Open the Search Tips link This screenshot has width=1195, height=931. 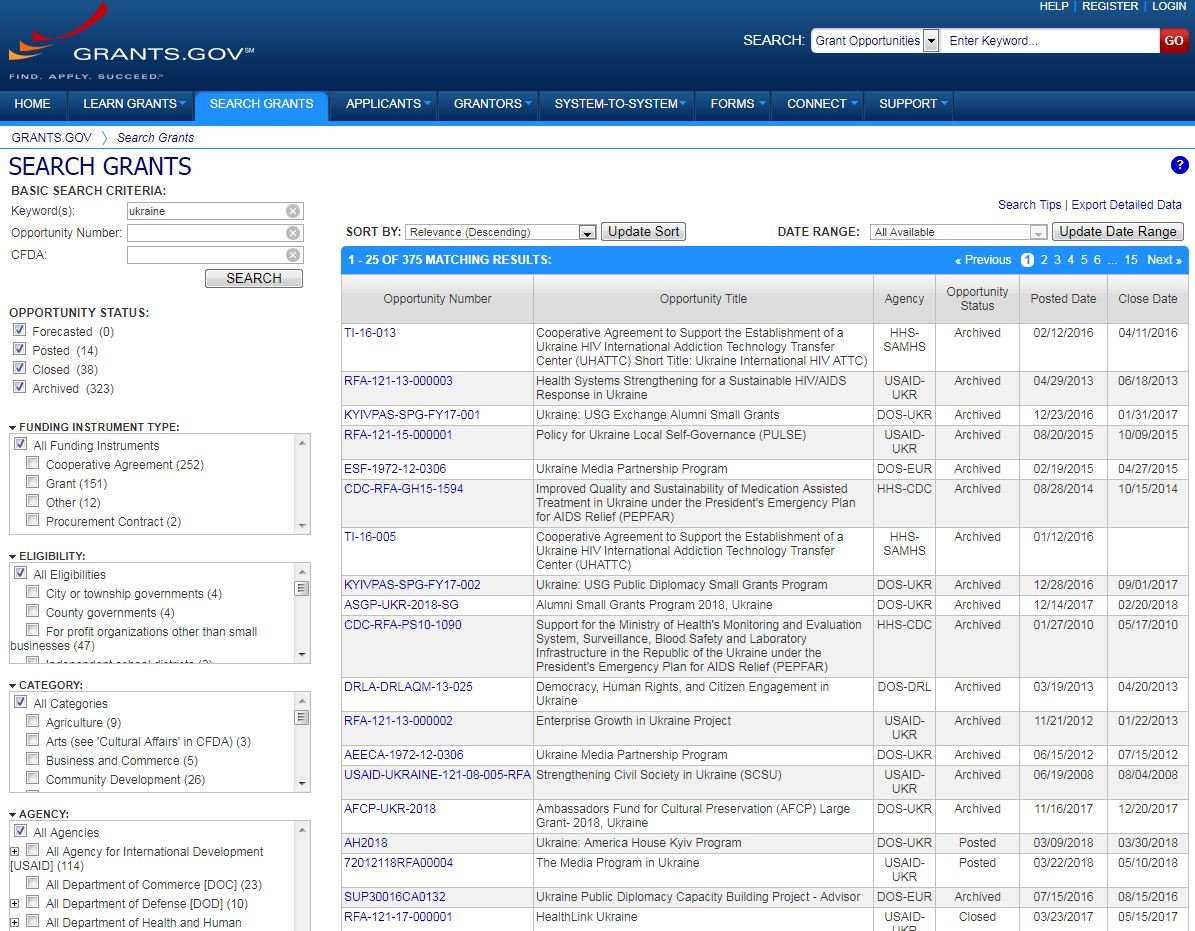1029,205
